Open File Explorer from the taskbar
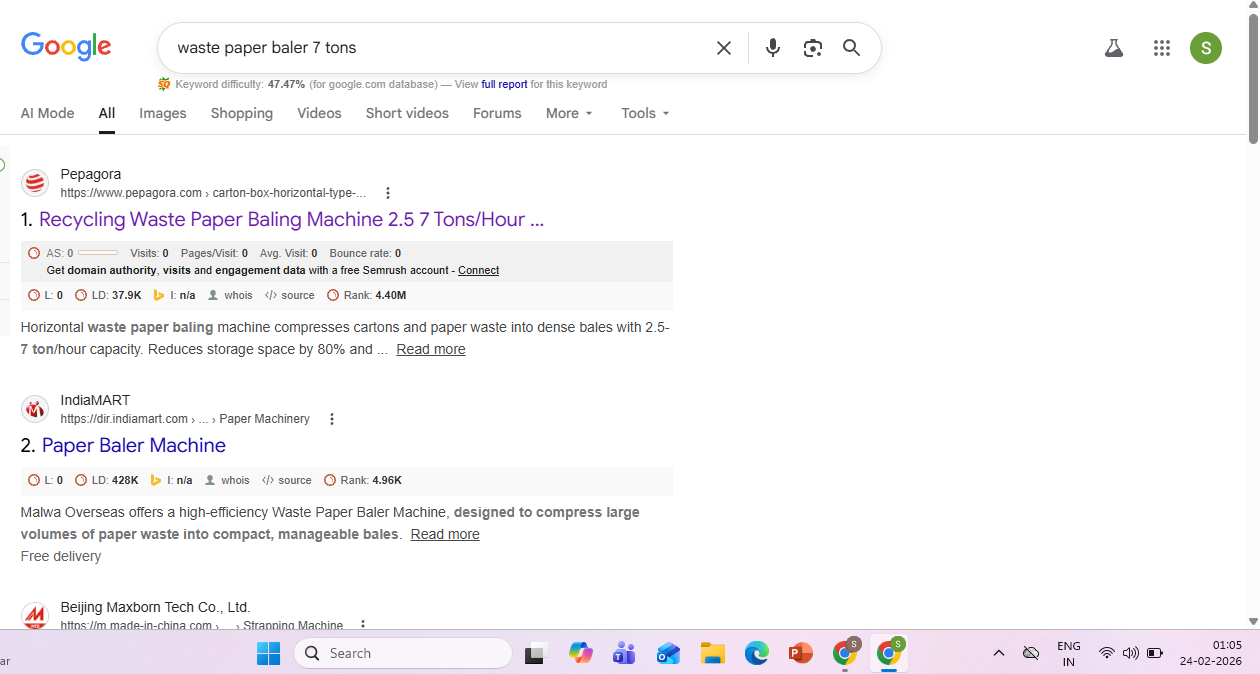1260x674 pixels. [x=712, y=653]
